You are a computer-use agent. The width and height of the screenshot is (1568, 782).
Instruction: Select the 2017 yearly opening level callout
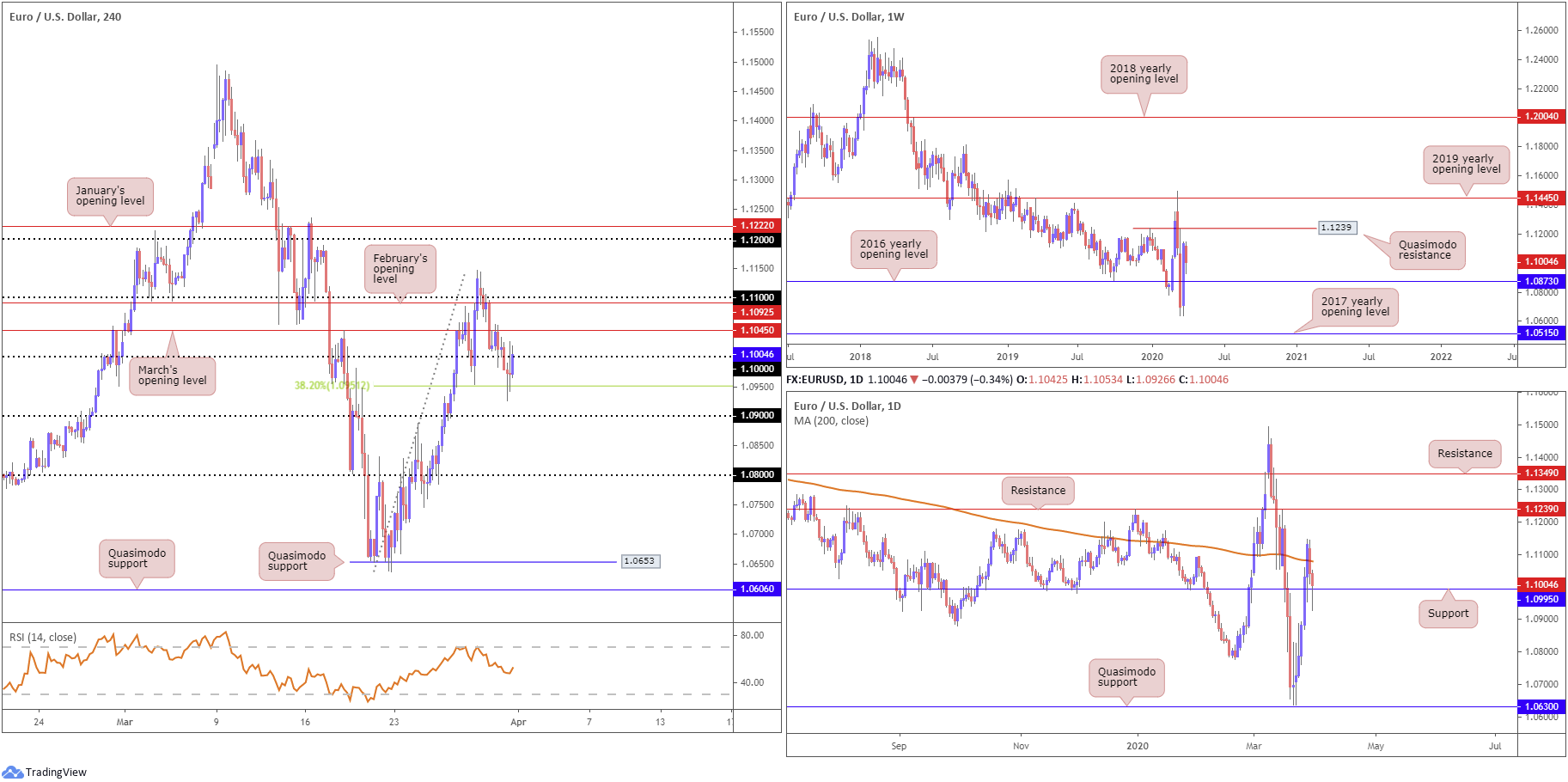coord(1355,307)
